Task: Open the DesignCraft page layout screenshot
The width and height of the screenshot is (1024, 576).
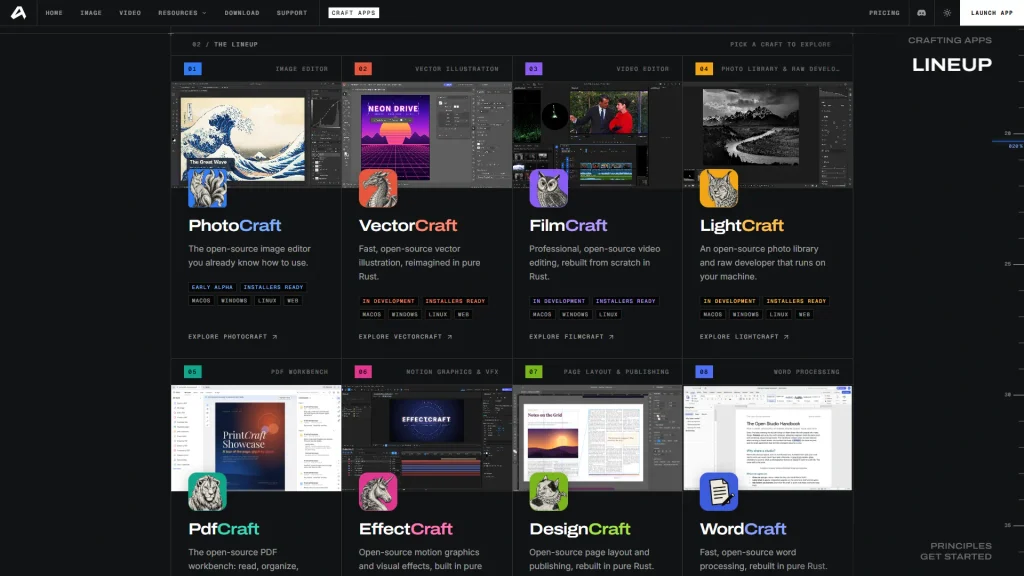Action: point(598,438)
